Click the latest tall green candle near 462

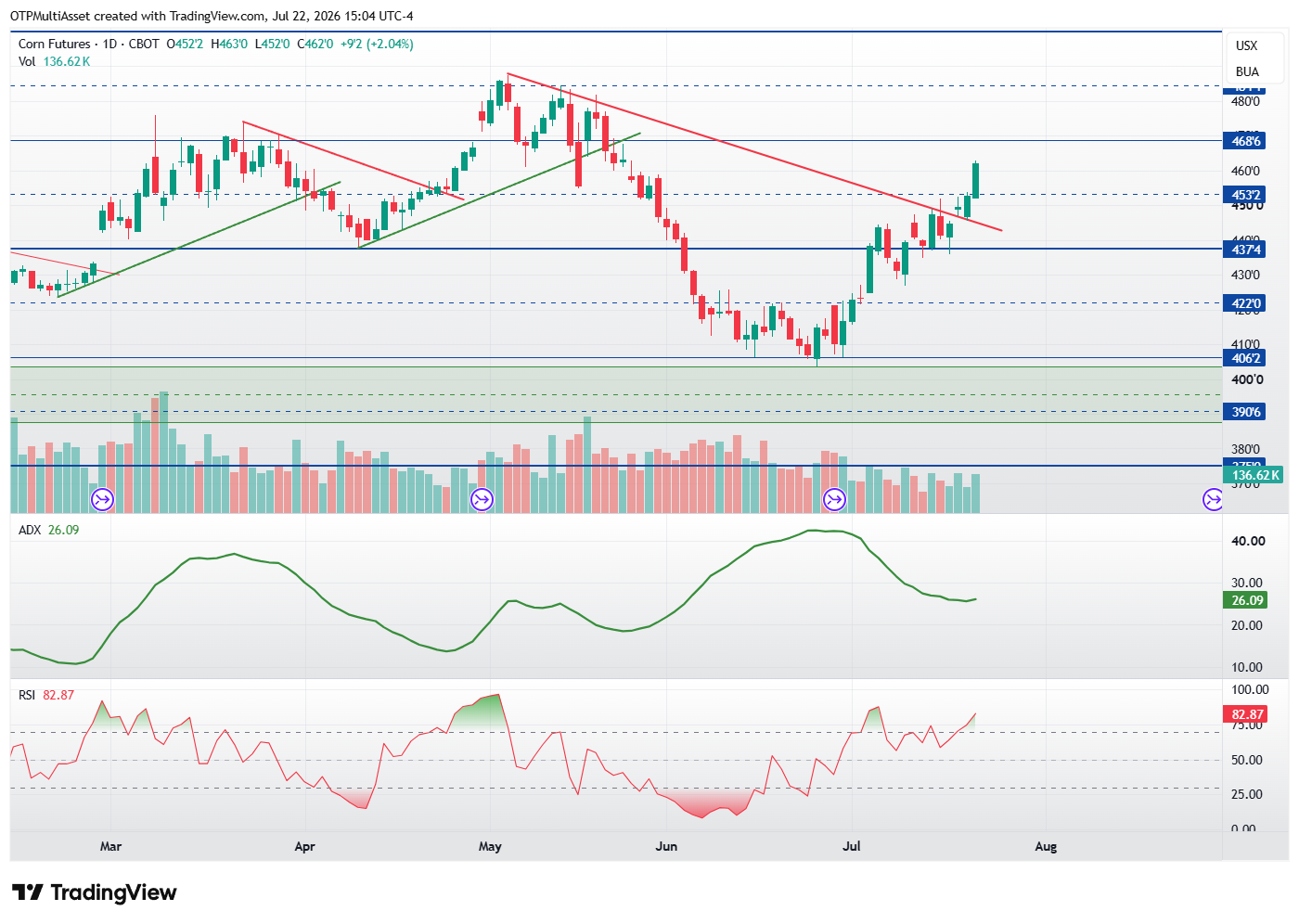pos(975,180)
